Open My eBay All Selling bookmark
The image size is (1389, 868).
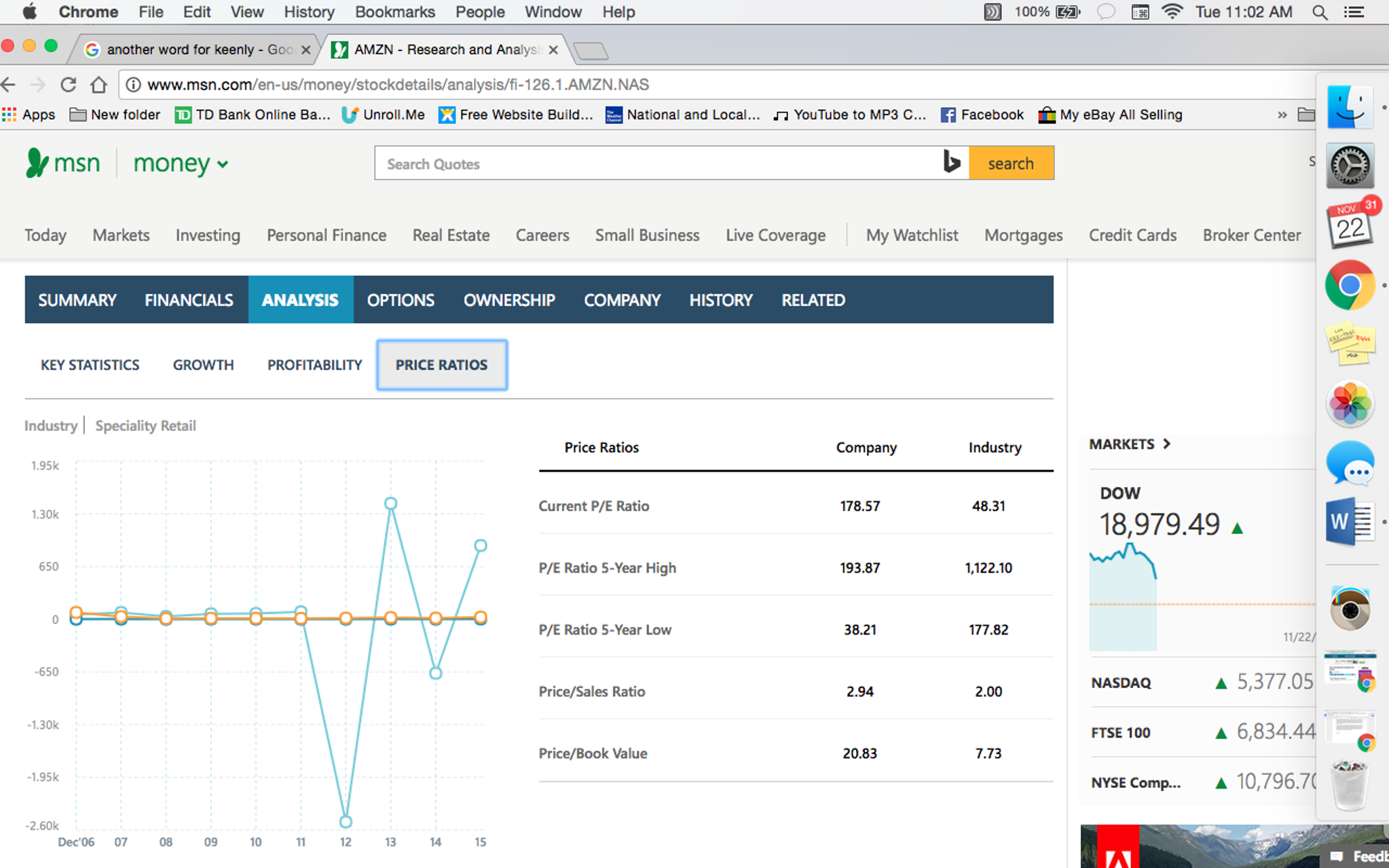click(1111, 115)
